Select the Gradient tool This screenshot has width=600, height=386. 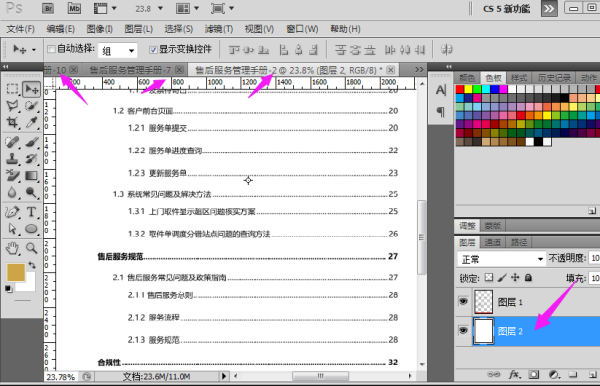click(x=31, y=176)
